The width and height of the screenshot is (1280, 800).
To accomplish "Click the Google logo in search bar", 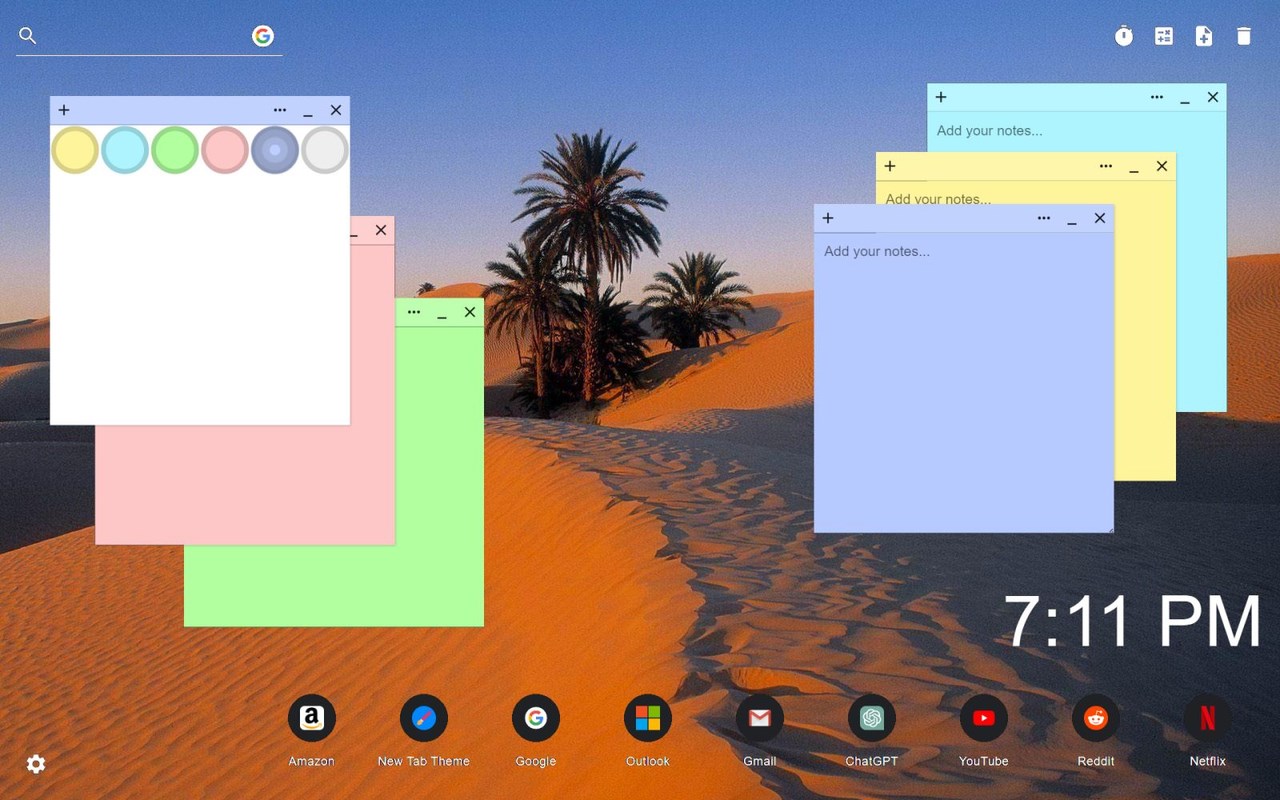I will point(263,36).
